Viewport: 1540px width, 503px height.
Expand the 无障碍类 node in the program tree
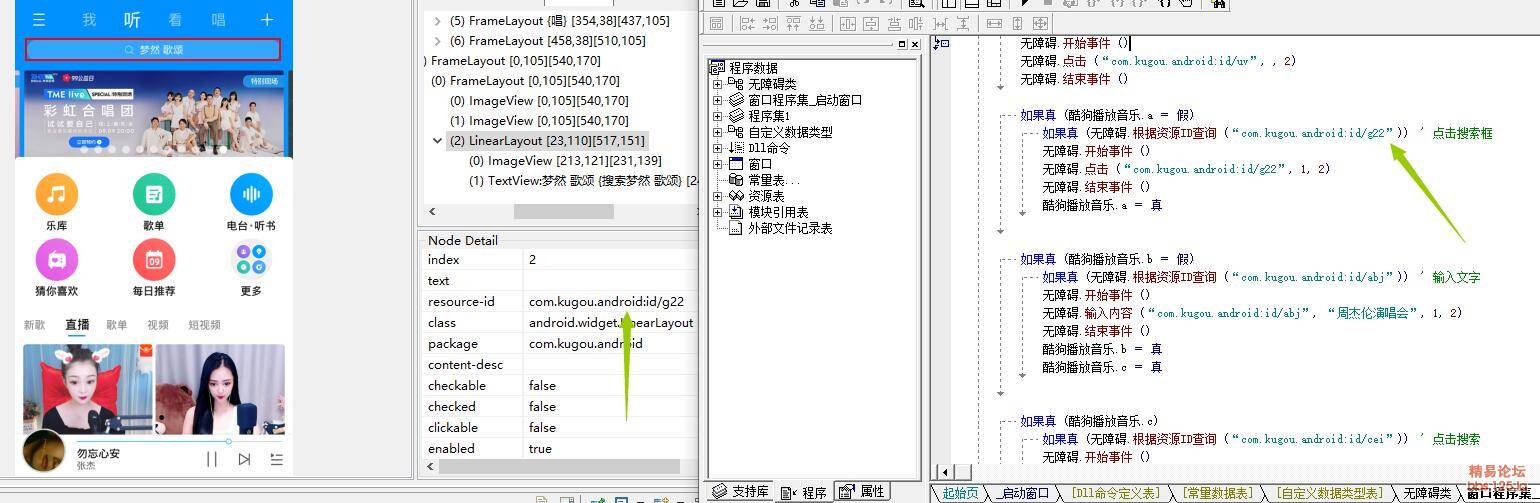[717, 84]
